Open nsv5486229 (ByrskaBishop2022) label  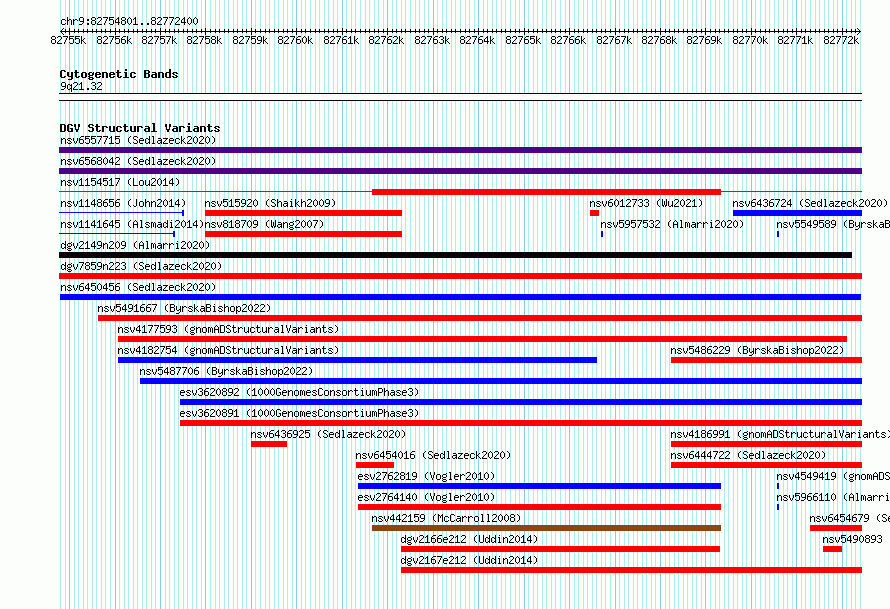(757, 350)
